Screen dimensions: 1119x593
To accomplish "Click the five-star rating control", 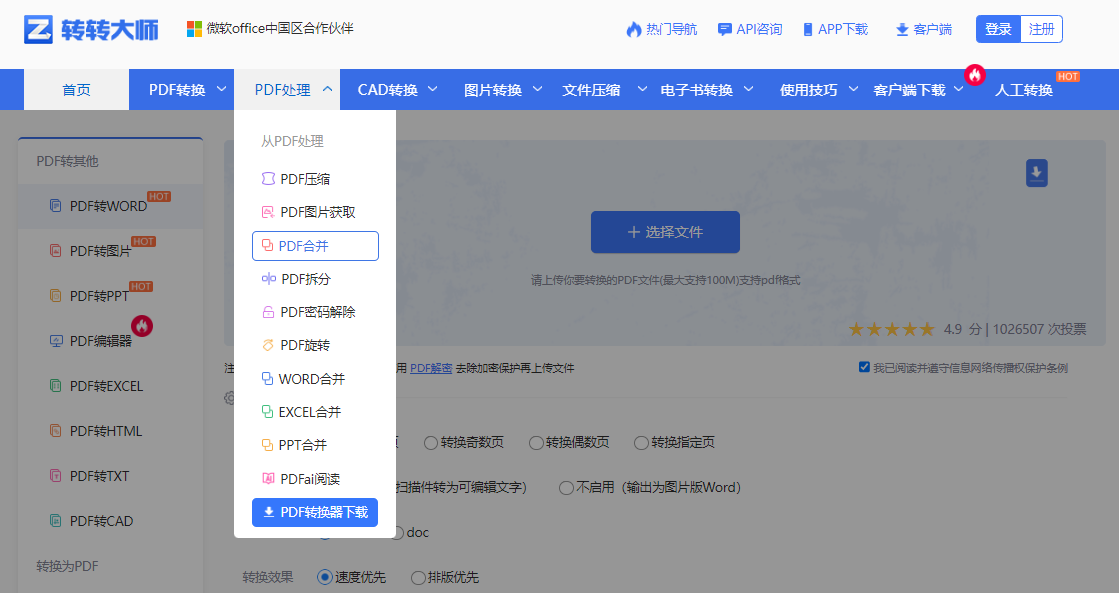I will [x=890, y=328].
